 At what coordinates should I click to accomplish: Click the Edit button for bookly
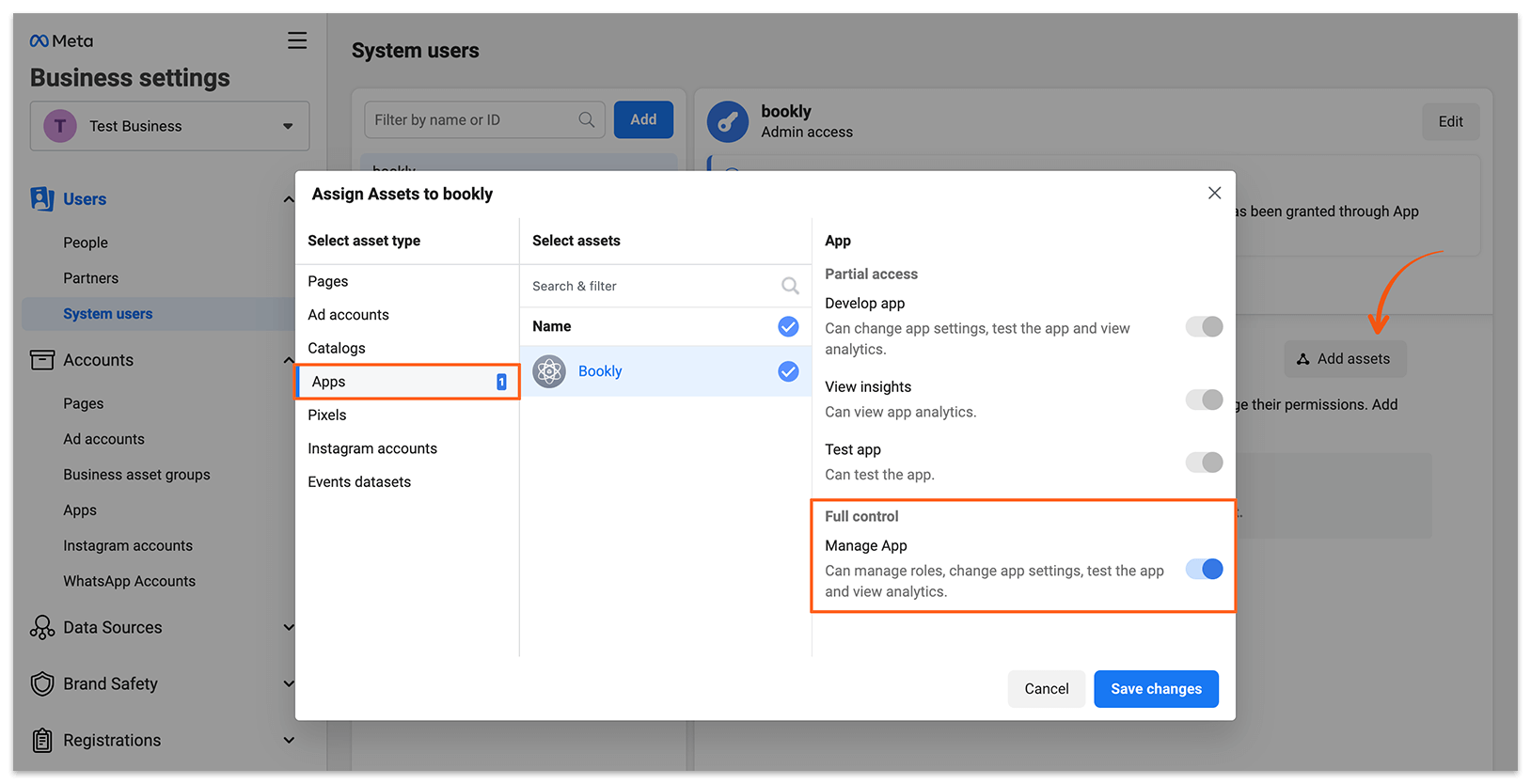coord(1450,121)
